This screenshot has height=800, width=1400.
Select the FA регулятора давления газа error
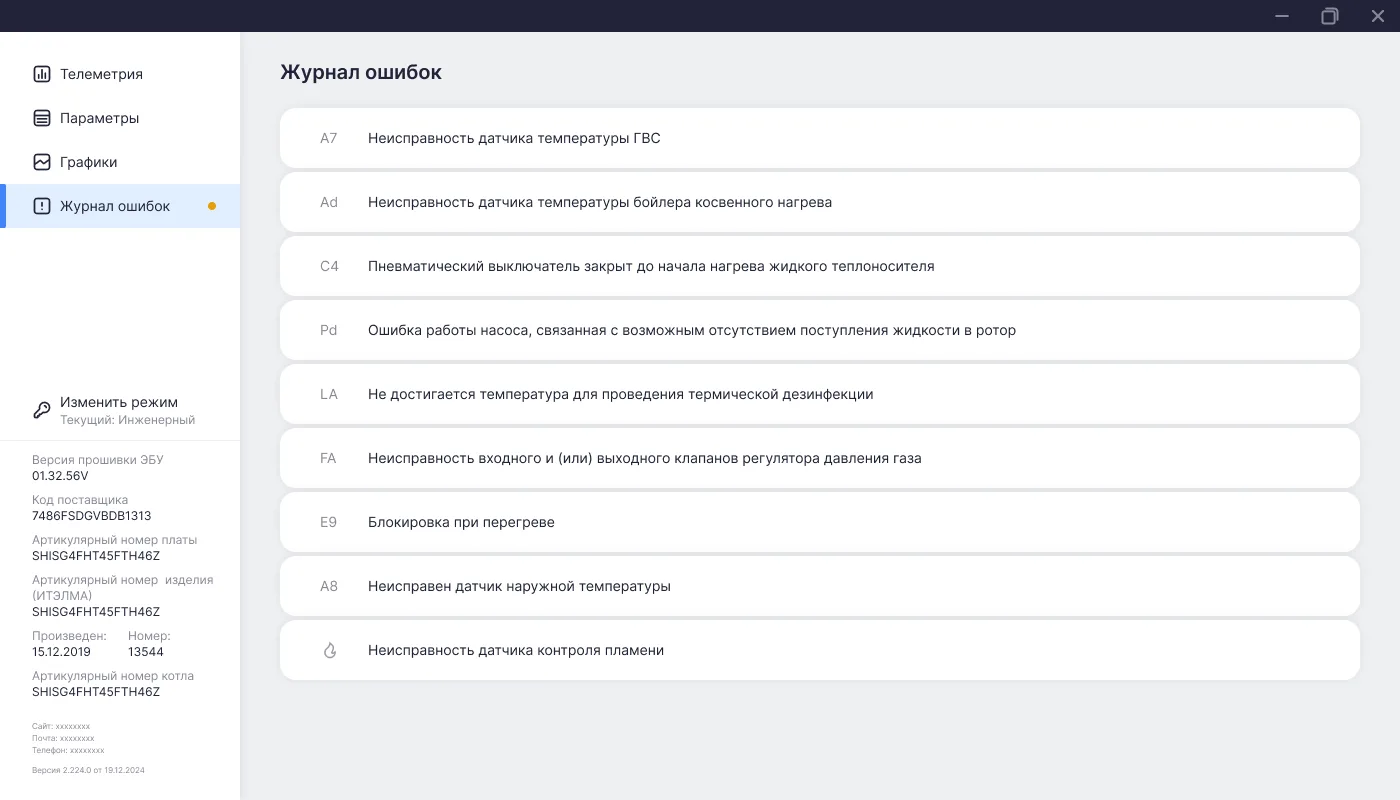(x=820, y=458)
